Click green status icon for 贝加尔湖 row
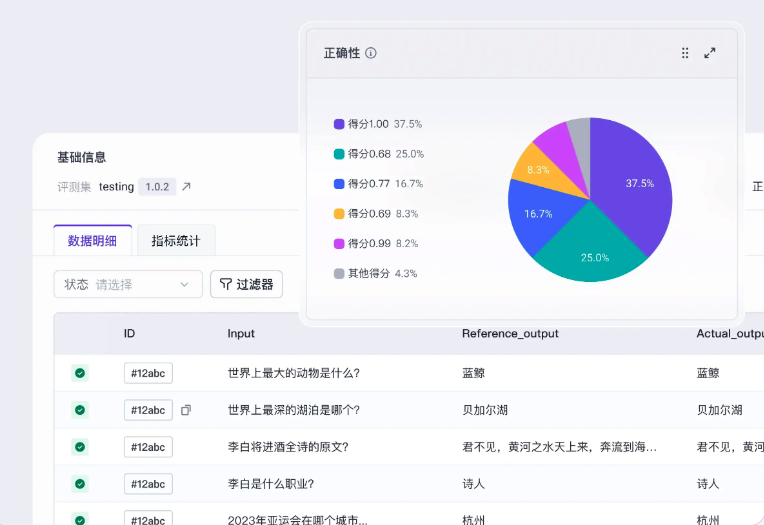Screen dimensions: 764x525 pyautogui.click(x=80, y=410)
